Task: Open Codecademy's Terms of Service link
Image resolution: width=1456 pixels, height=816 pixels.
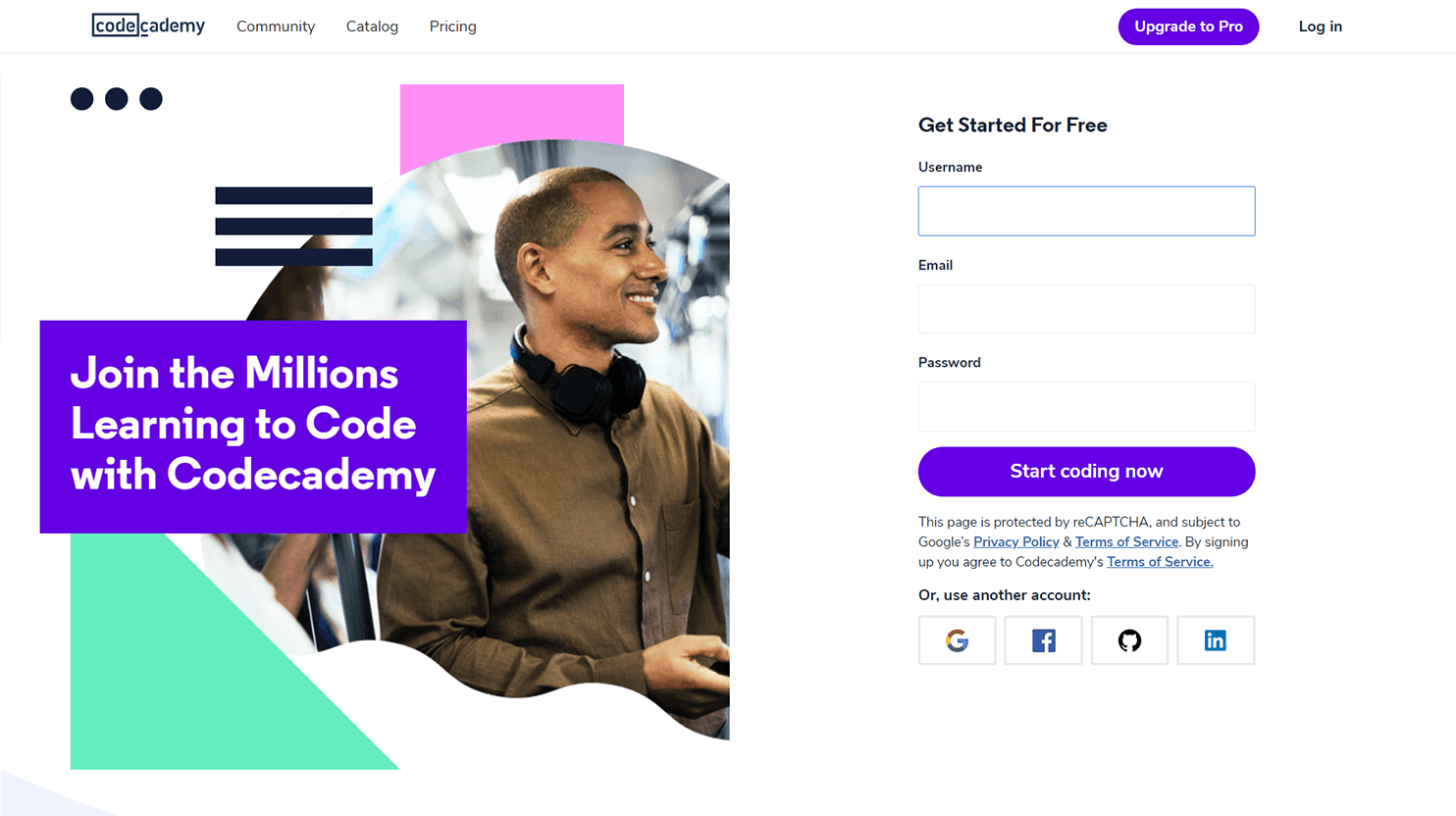Action: (x=1160, y=562)
